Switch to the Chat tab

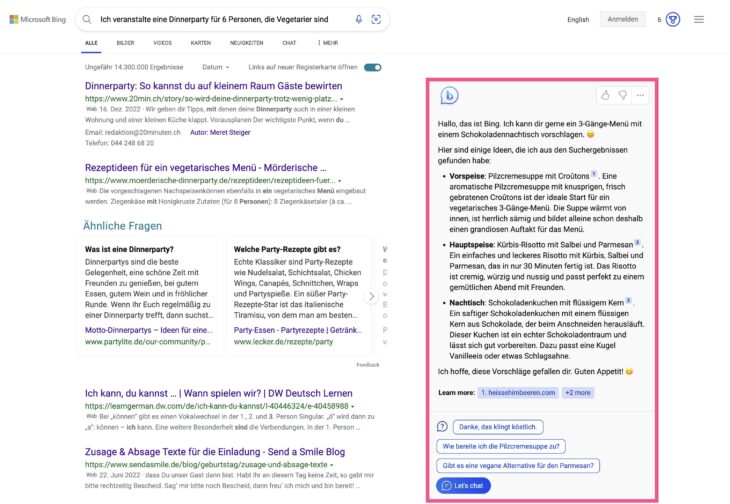pyautogui.click(x=289, y=43)
